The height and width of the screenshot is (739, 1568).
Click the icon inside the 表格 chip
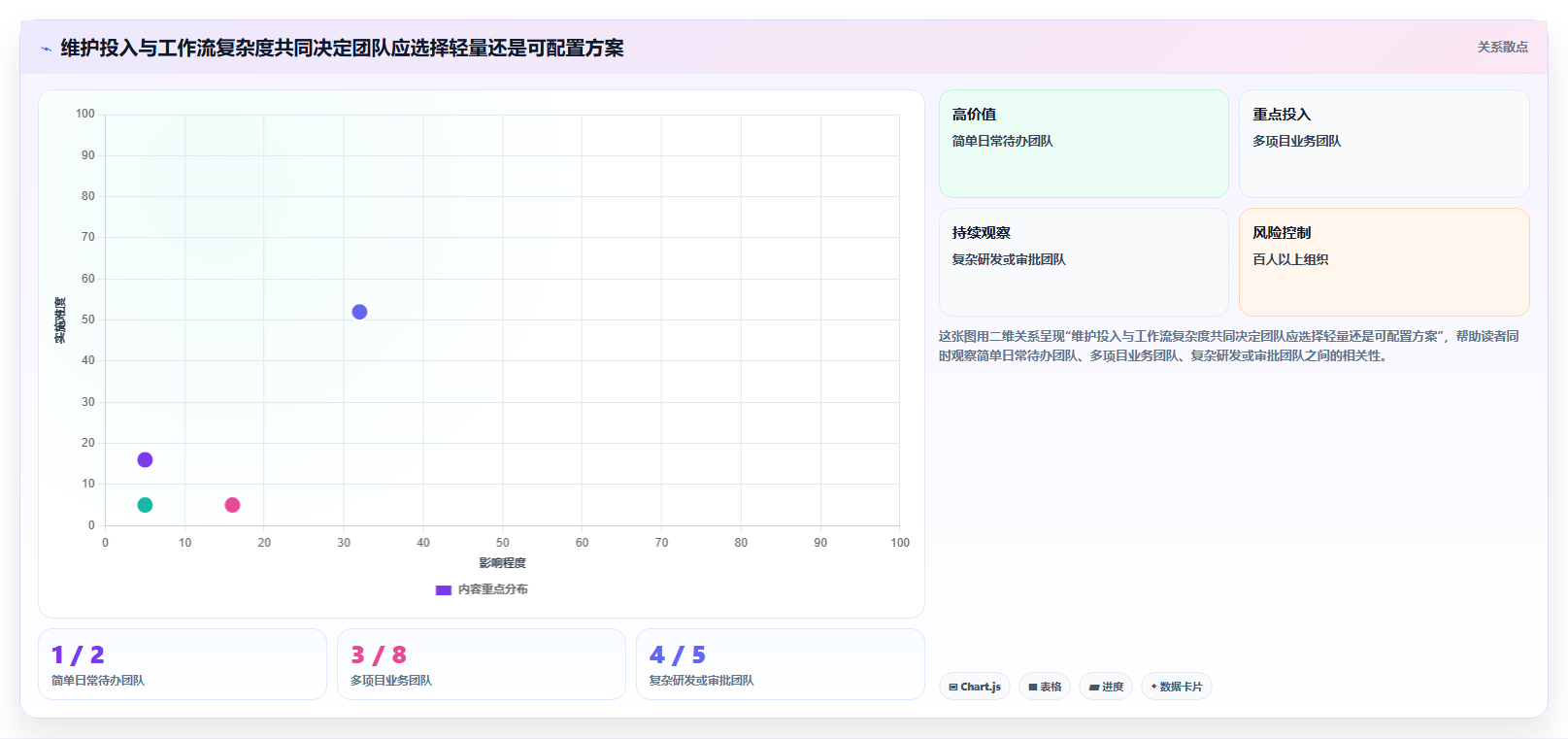pyautogui.click(x=1033, y=687)
